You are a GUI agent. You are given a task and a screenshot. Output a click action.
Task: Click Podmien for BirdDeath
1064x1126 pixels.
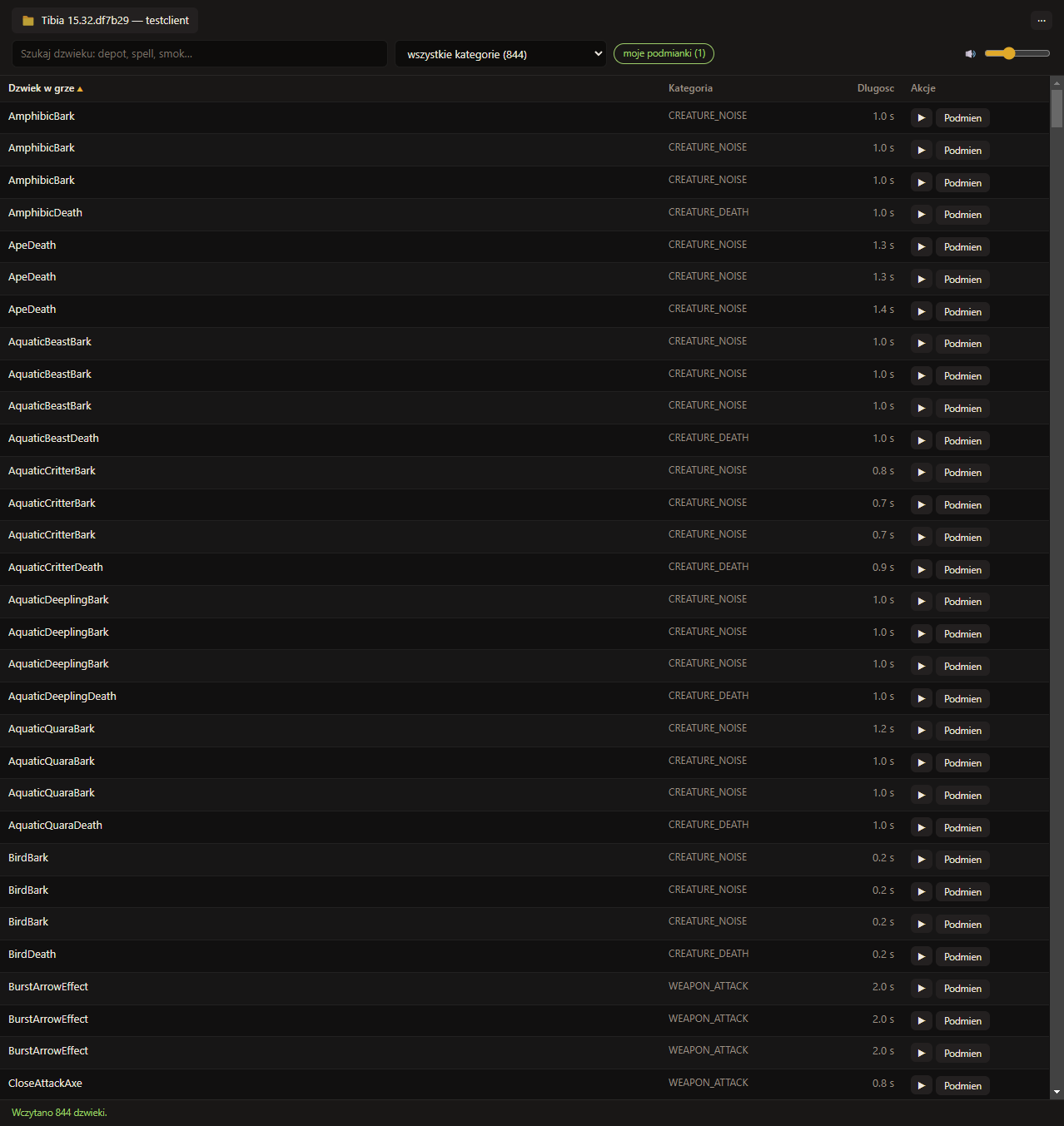tap(962, 957)
